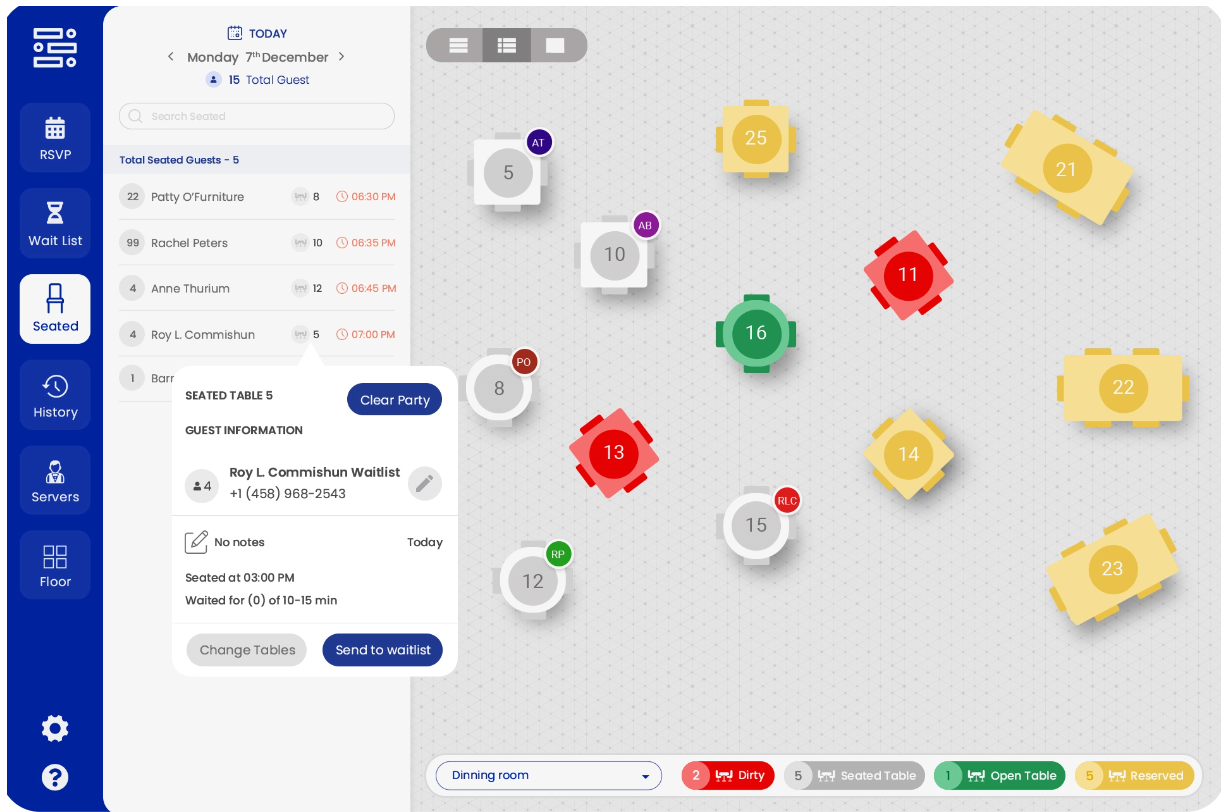
Task: Open the Wait List section
Action: click(x=55, y=223)
